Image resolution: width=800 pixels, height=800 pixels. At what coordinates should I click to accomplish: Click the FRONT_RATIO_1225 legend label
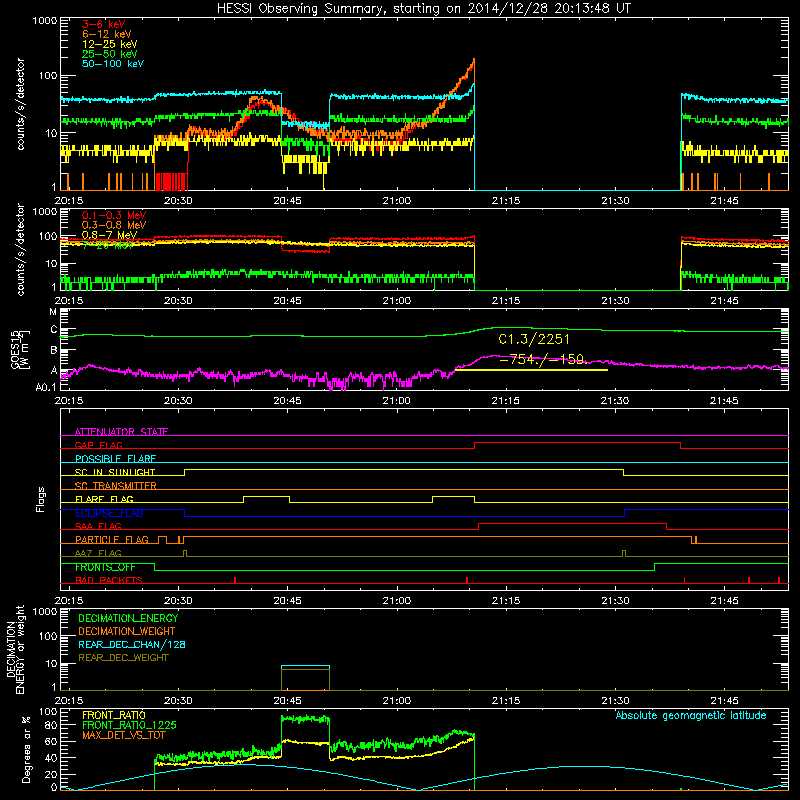[129, 725]
